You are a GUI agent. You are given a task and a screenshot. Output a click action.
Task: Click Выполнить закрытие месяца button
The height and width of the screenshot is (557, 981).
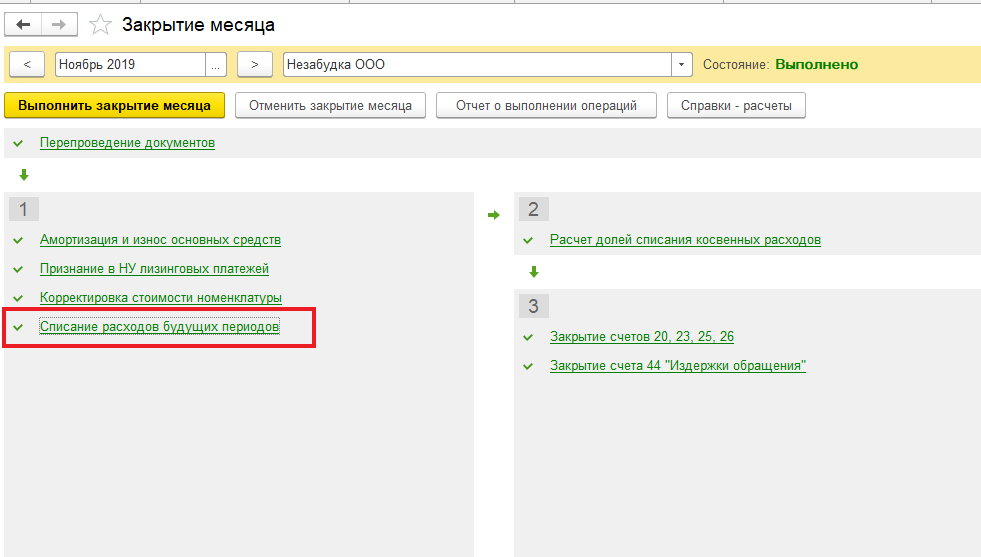coord(114,106)
